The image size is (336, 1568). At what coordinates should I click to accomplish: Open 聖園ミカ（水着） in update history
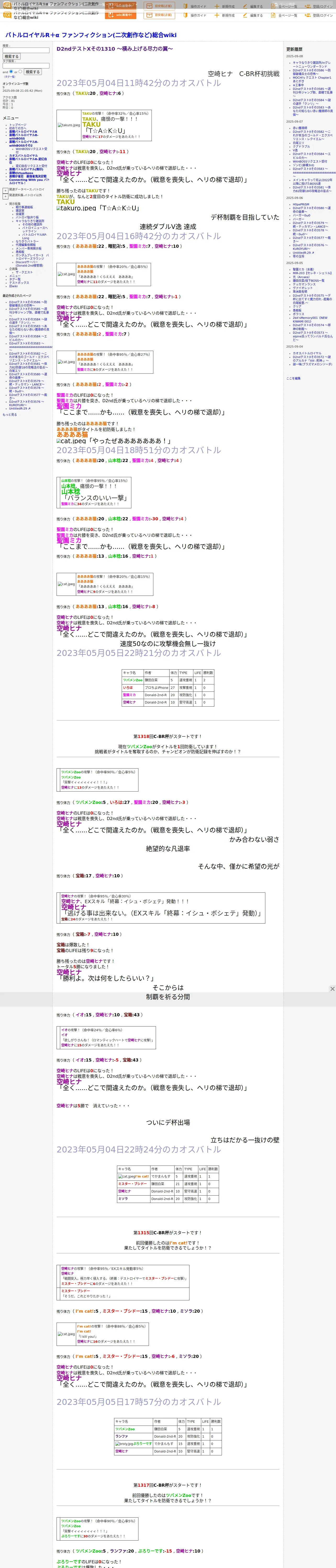point(304,269)
